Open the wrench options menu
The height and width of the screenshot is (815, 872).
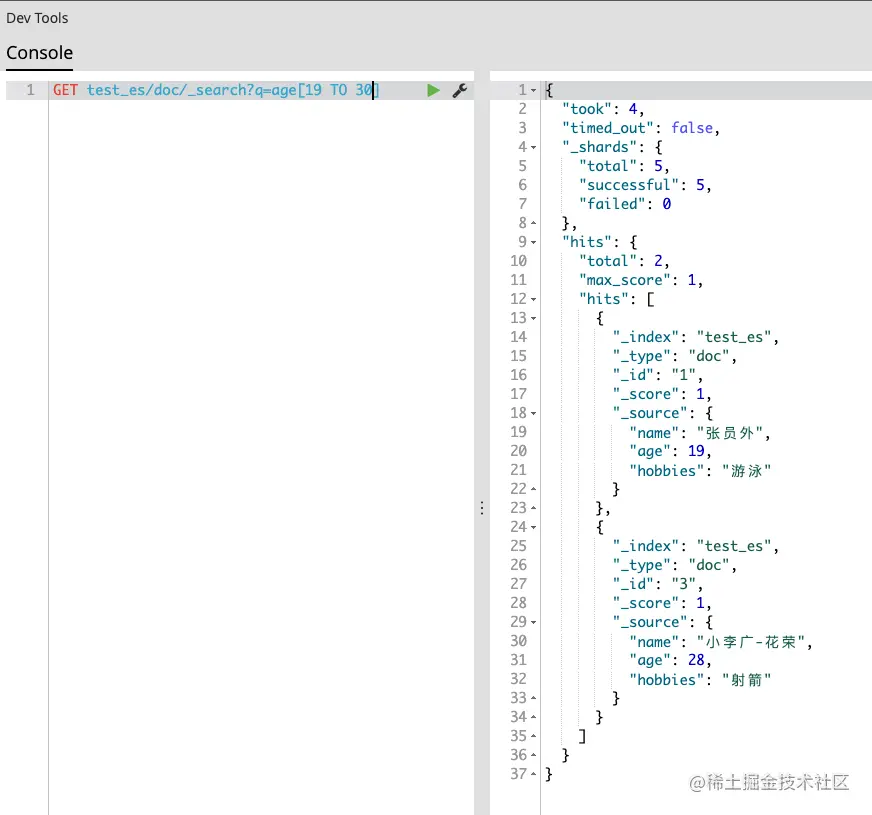pos(459,90)
